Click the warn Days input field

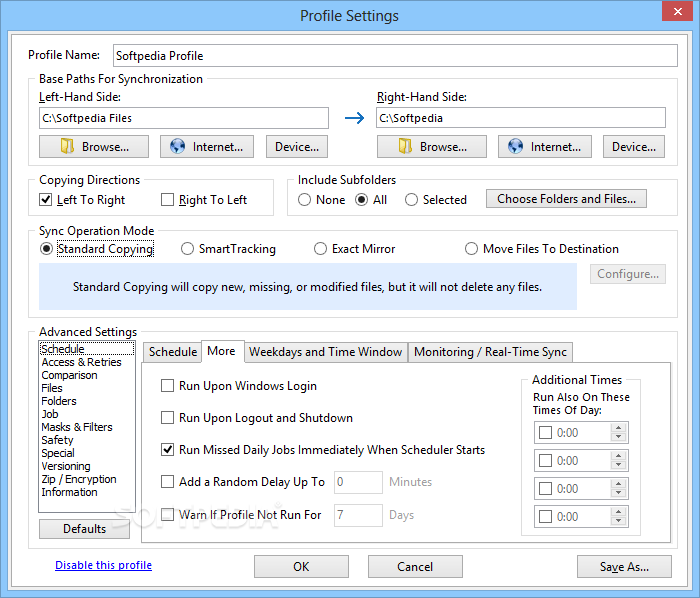358,515
